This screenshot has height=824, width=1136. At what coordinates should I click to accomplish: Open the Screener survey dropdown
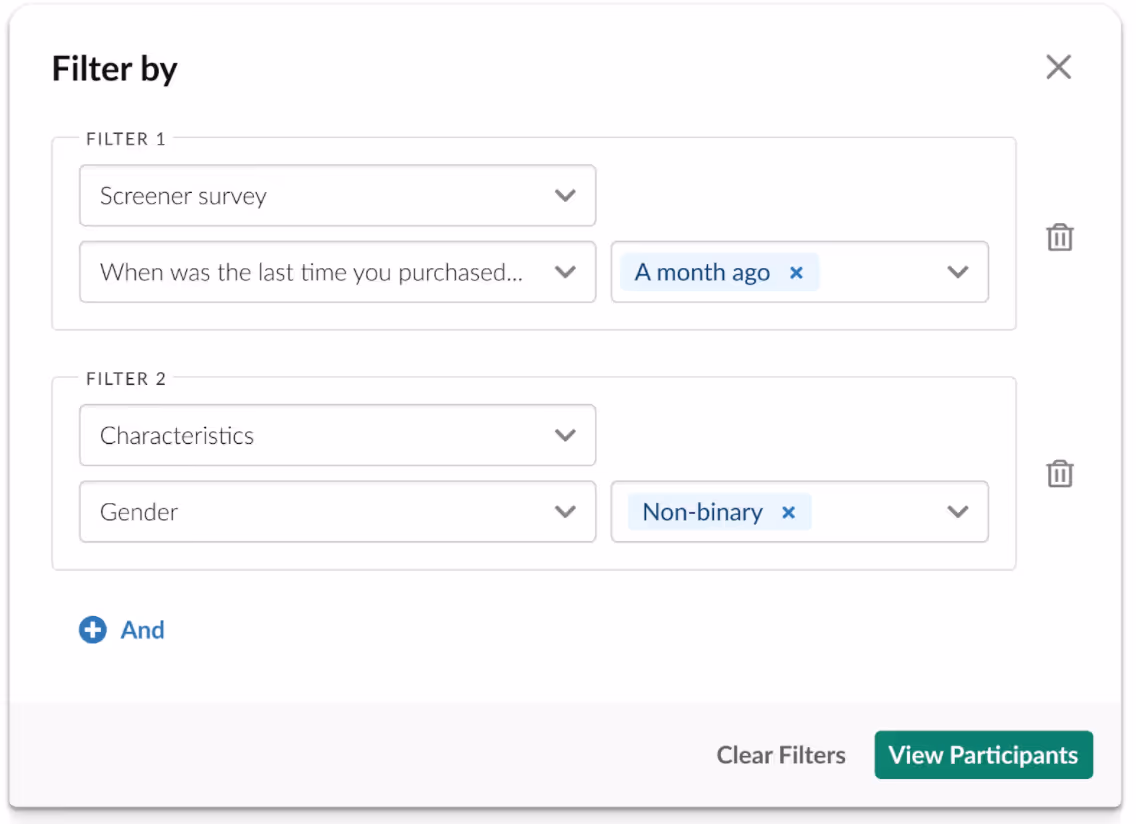pos(337,196)
